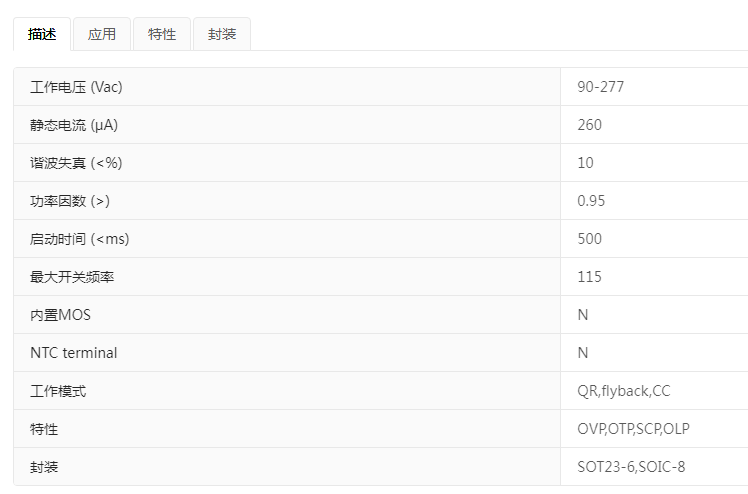748x494 pixels.
Task: Select the SOT23-6,SOIC-8 package value
Action: (x=631, y=467)
